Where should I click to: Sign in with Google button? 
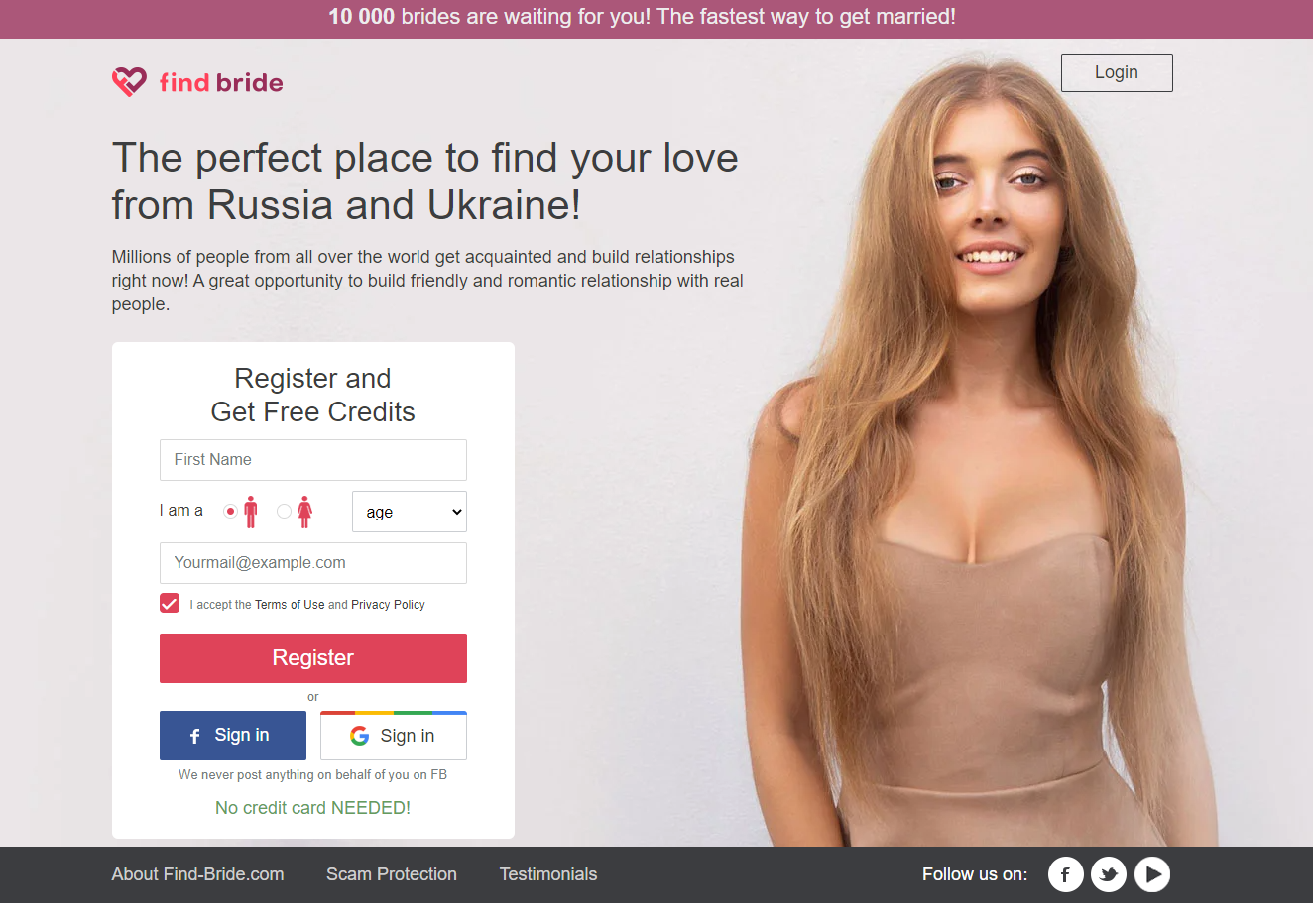point(394,736)
